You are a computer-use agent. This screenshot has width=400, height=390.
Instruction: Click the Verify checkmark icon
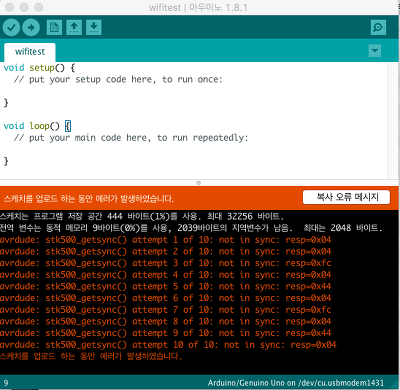11,27
